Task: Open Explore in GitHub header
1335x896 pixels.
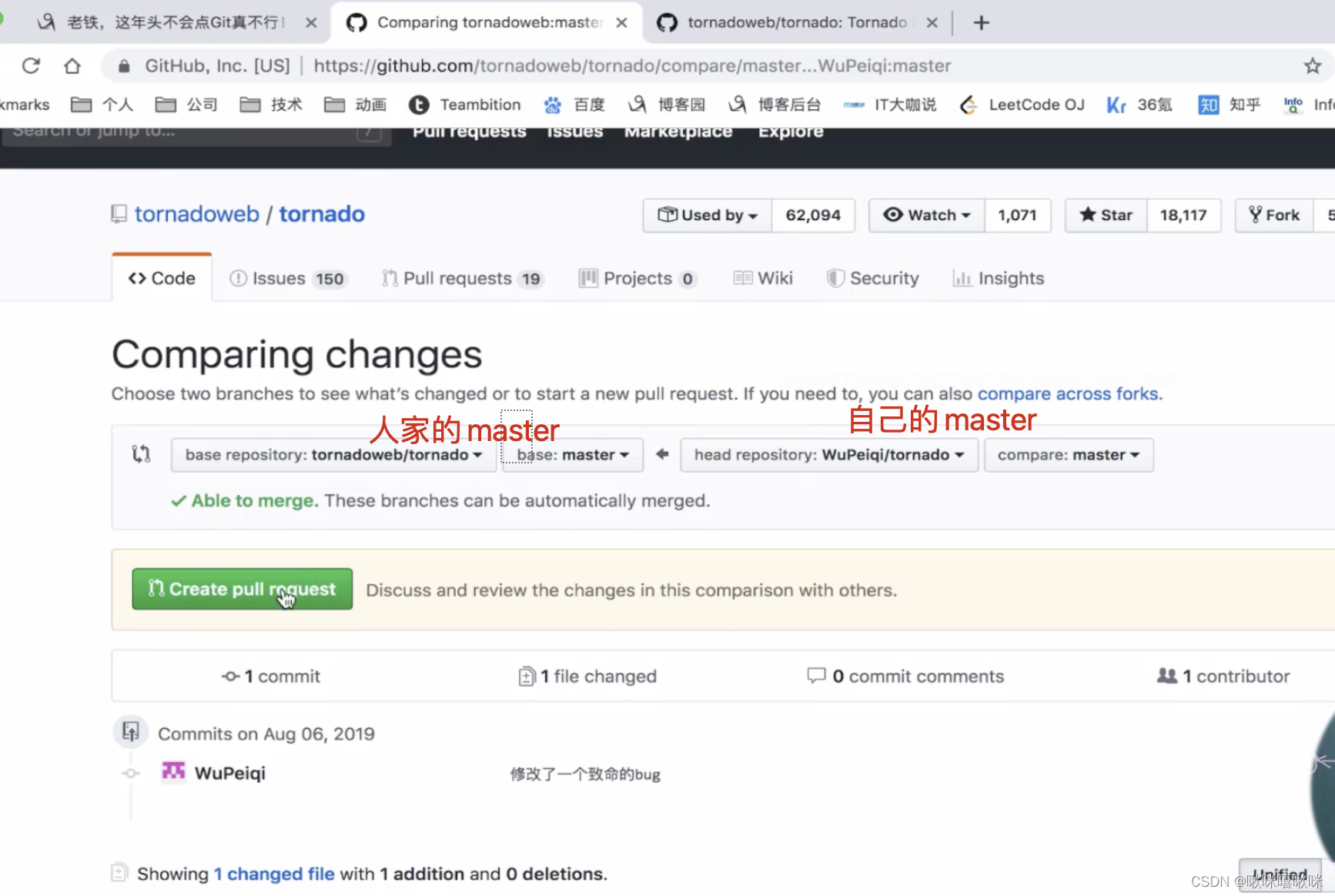Action: [x=791, y=132]
